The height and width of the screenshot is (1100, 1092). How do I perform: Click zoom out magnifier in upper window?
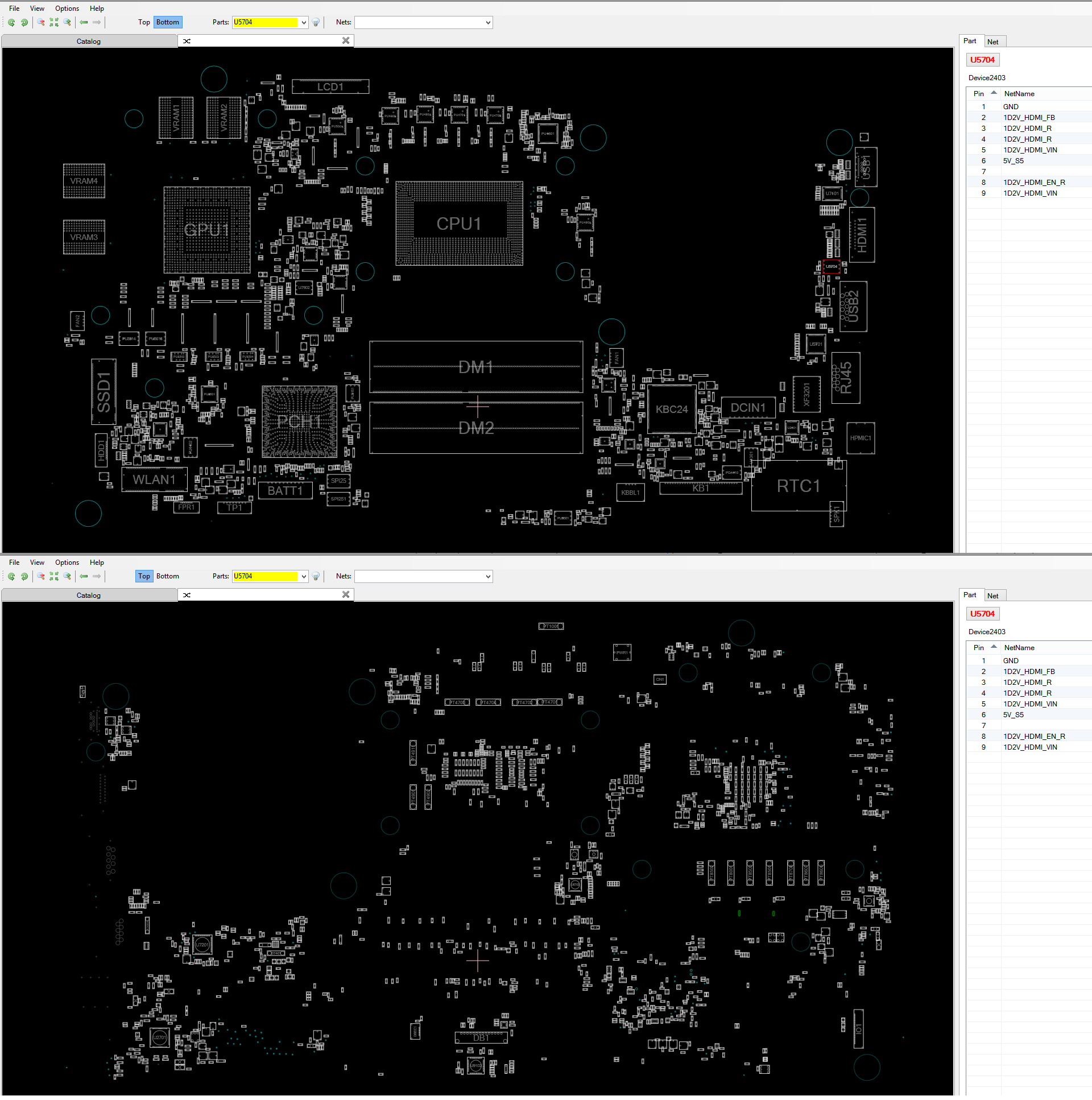41,22
